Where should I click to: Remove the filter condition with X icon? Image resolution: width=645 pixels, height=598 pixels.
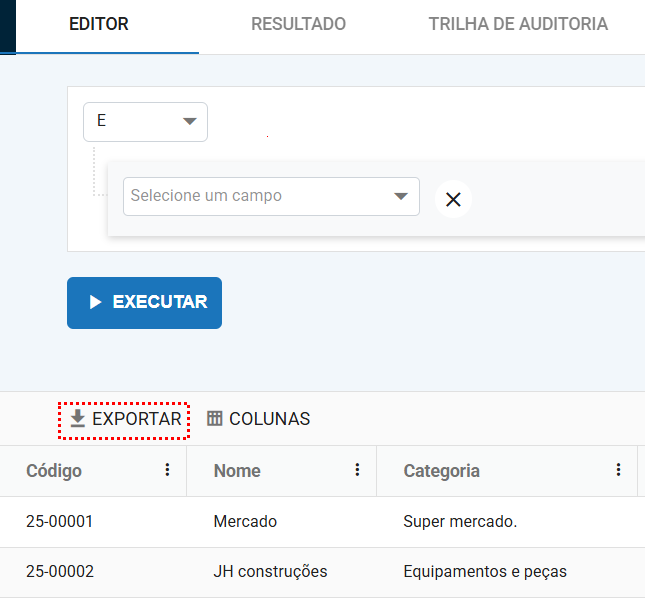click(x=453, y=199)
